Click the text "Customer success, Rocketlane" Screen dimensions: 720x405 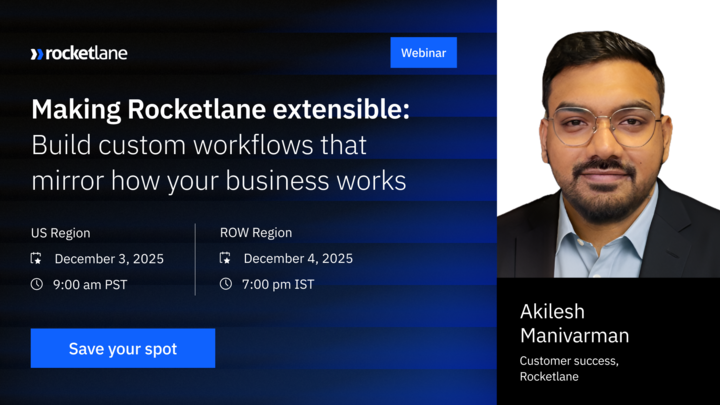point(569,368)
